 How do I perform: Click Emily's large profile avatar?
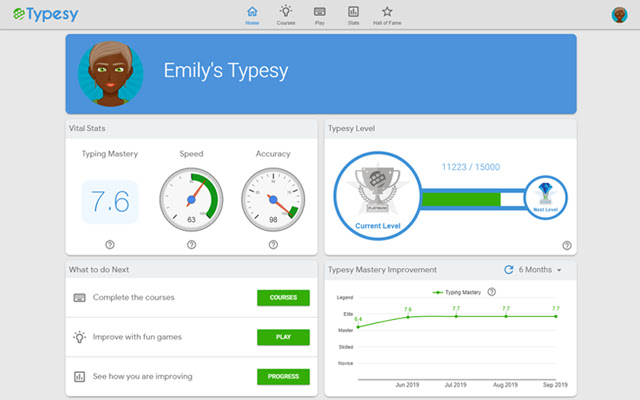111,74
